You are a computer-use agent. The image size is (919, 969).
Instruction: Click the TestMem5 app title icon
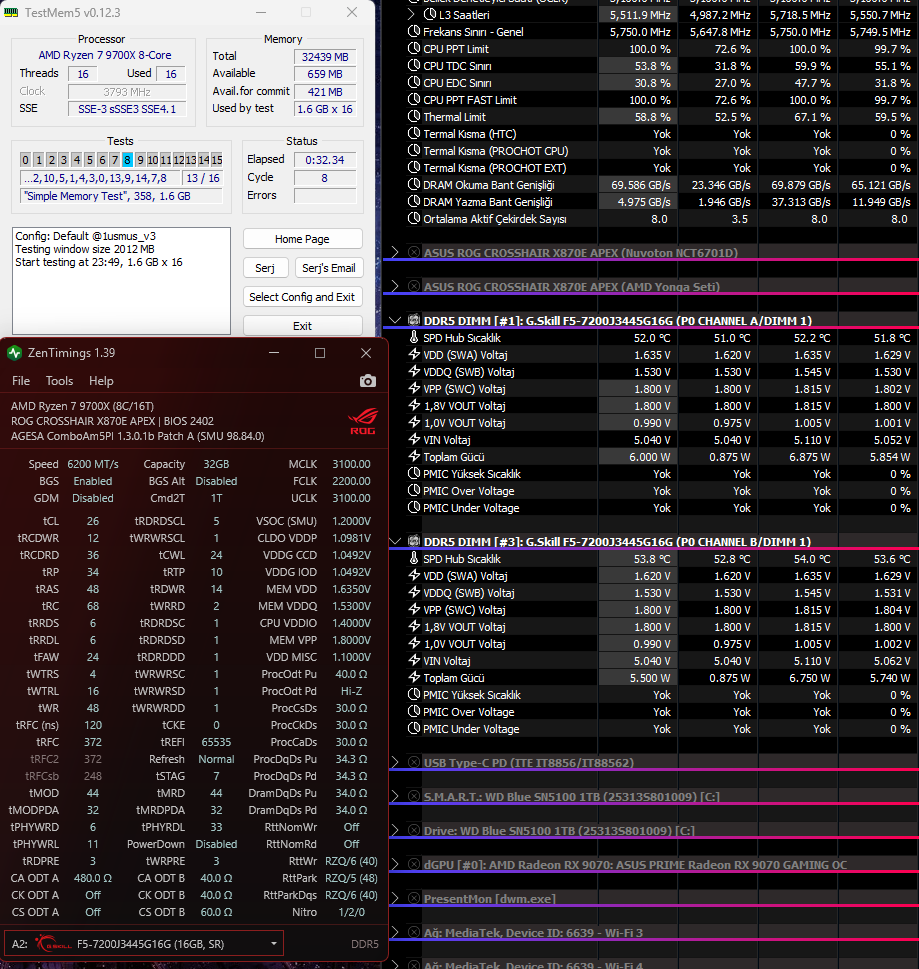[11, 12]
